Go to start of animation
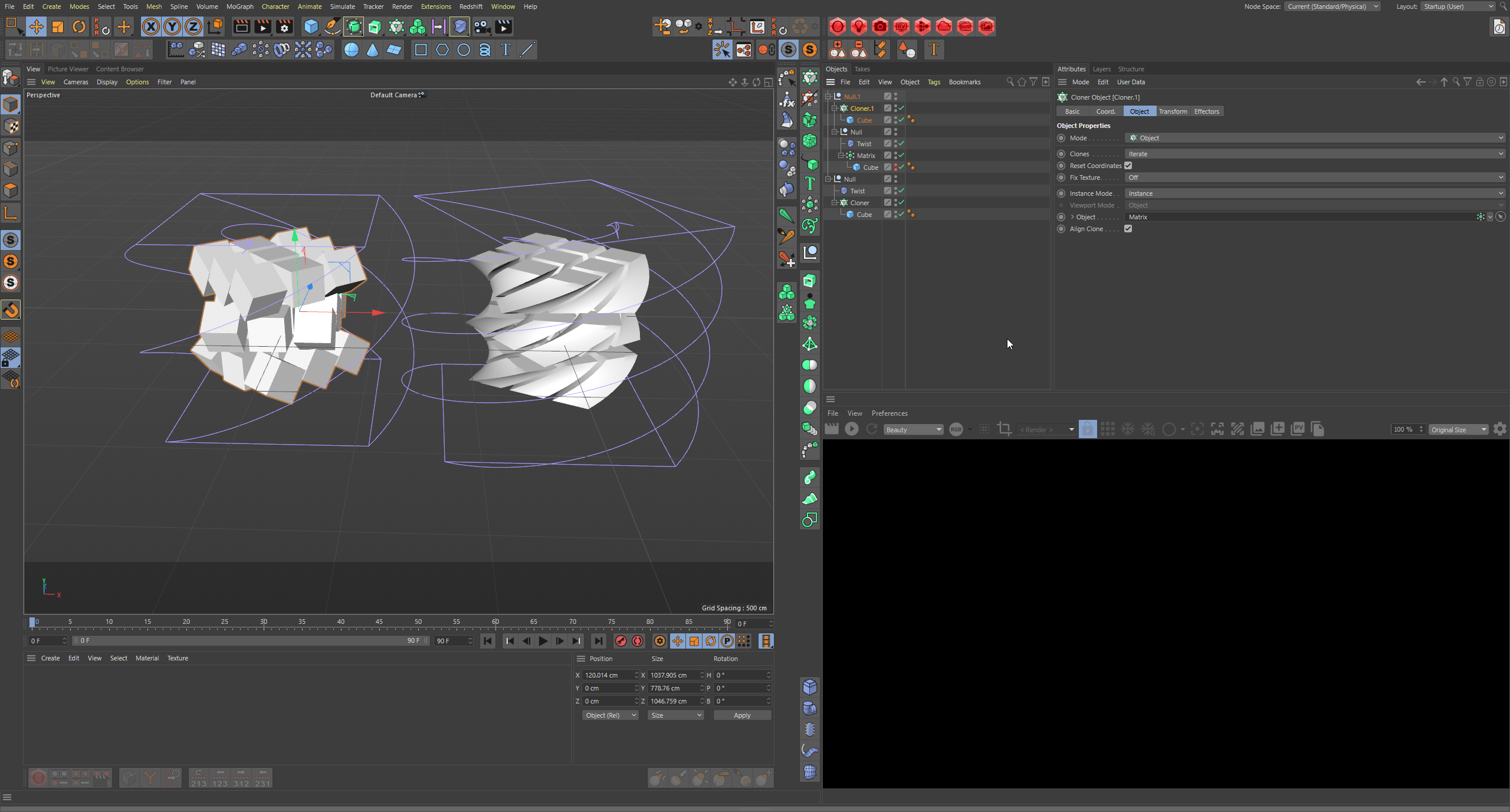The image size is (1510, 812). pyautogui.click(x=487, y=641)
